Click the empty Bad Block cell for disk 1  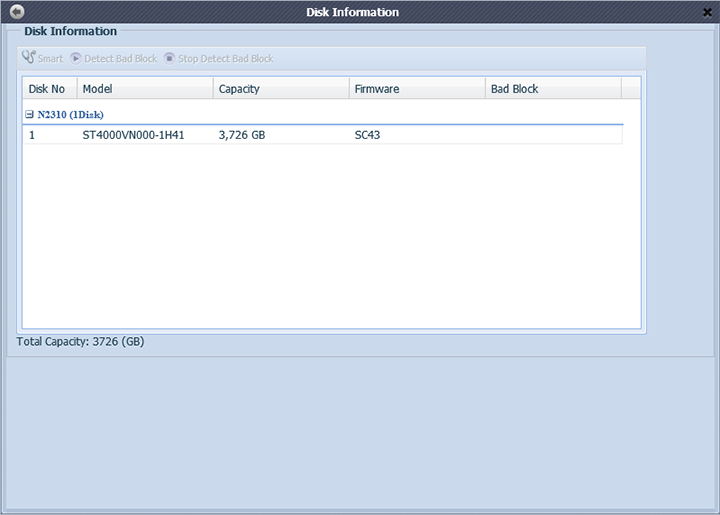(x=553, y=135)
